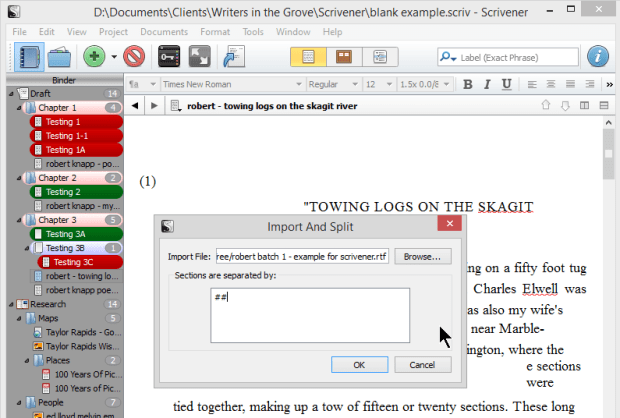Select Testing 3C in the Binder
Screen dimensions: 620x418
click(x=80, y=262)
